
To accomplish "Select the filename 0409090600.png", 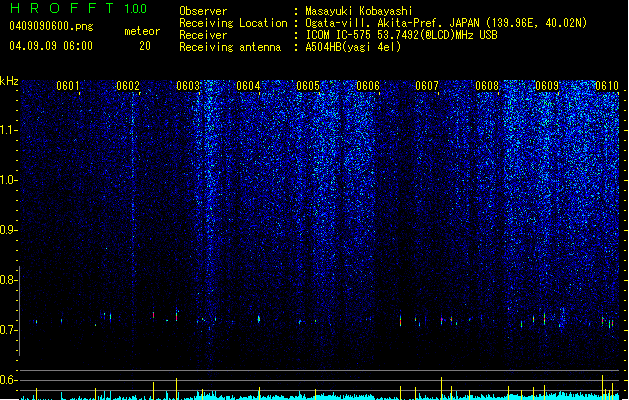I will point(51,26).
